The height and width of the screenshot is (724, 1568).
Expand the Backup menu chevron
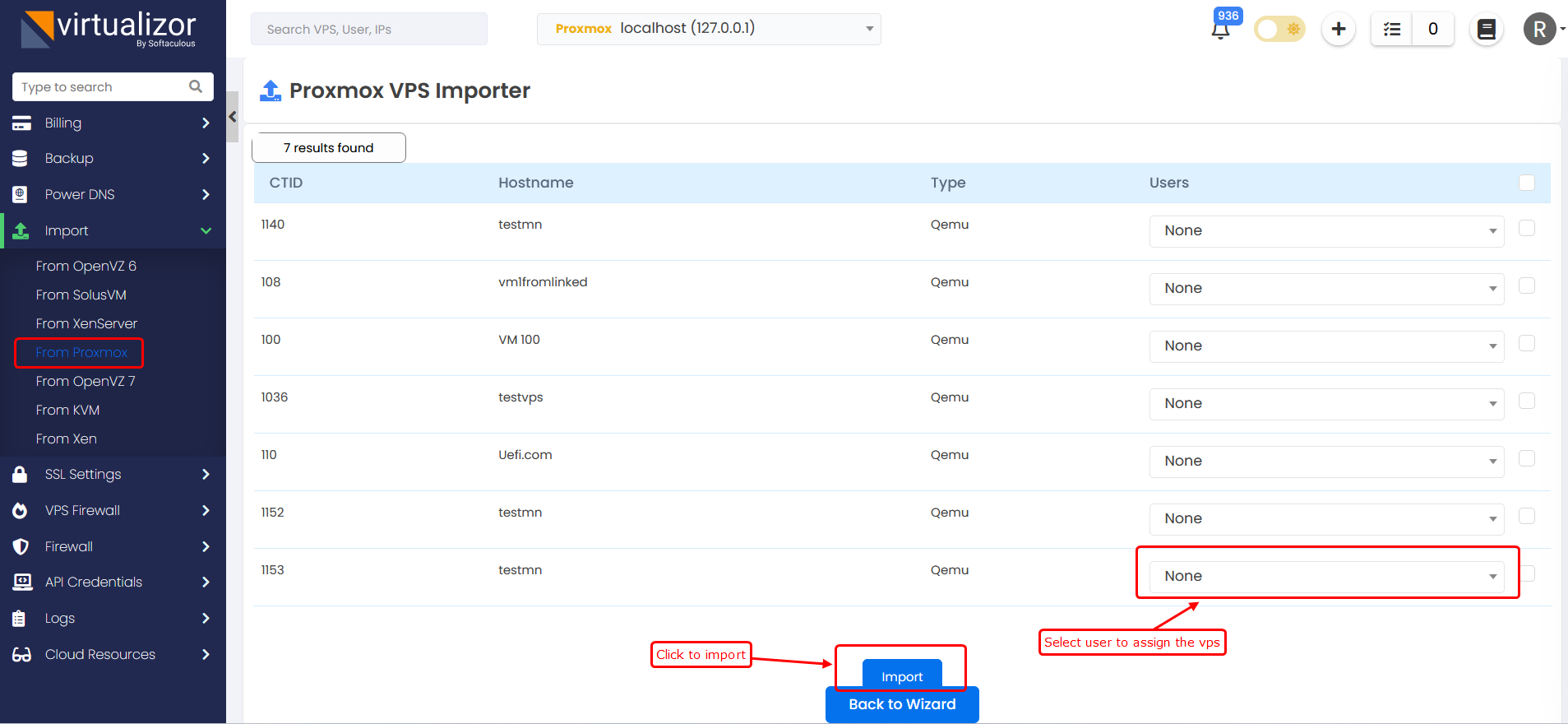206,158
